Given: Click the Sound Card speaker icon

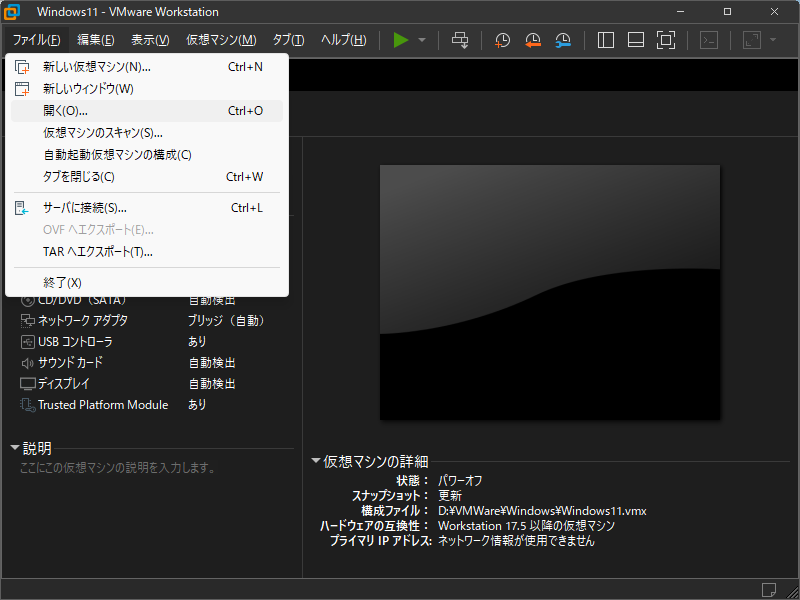Looking at the screenshot, I should [28, 363].
